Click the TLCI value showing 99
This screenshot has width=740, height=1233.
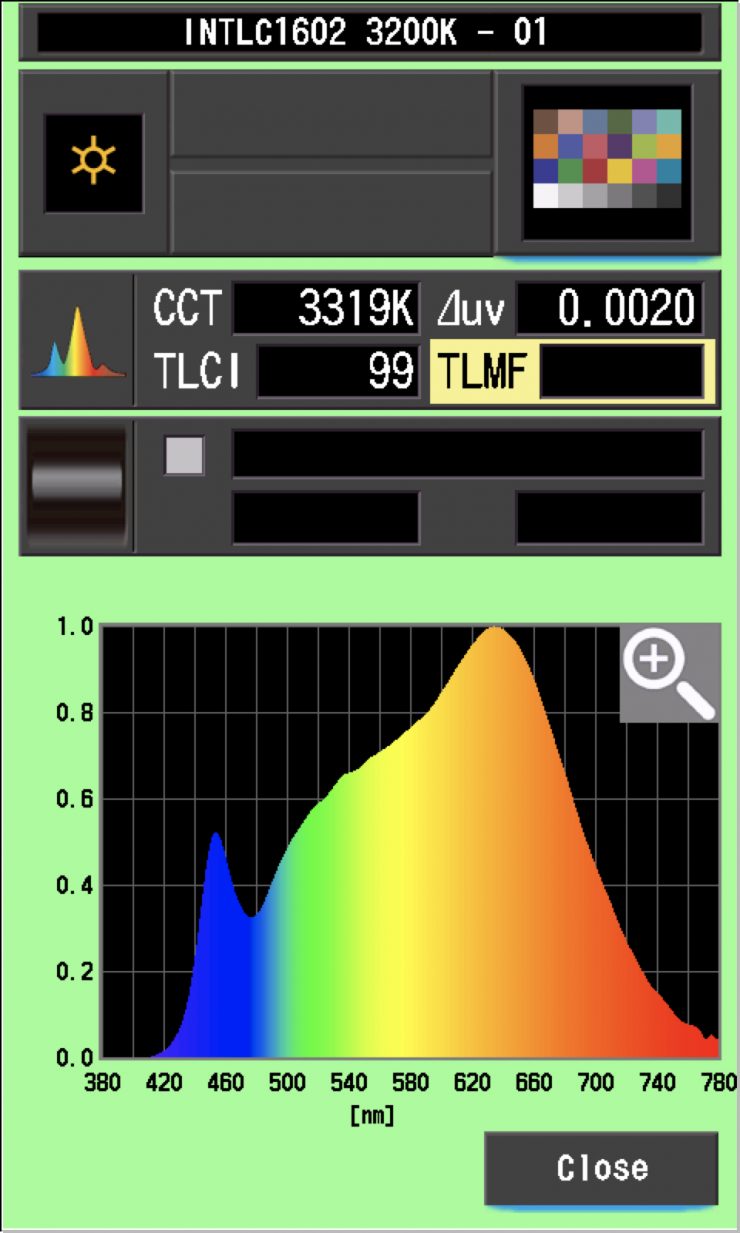tap(338, 372)
